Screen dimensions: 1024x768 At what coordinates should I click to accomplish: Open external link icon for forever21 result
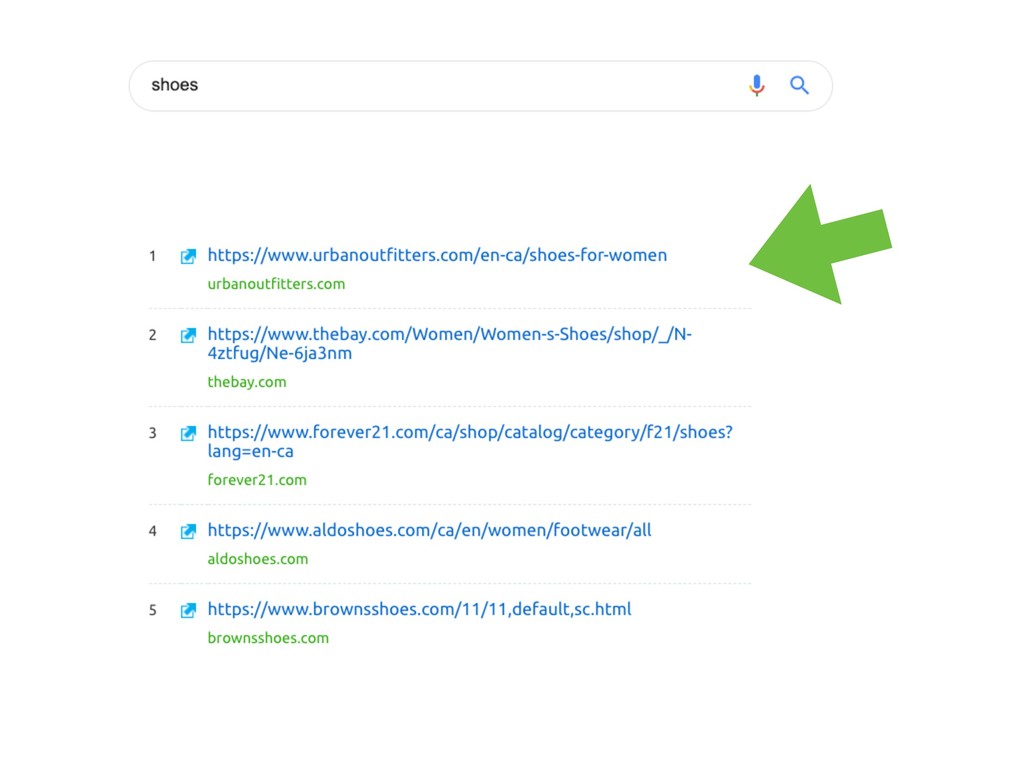coord(188,433)
